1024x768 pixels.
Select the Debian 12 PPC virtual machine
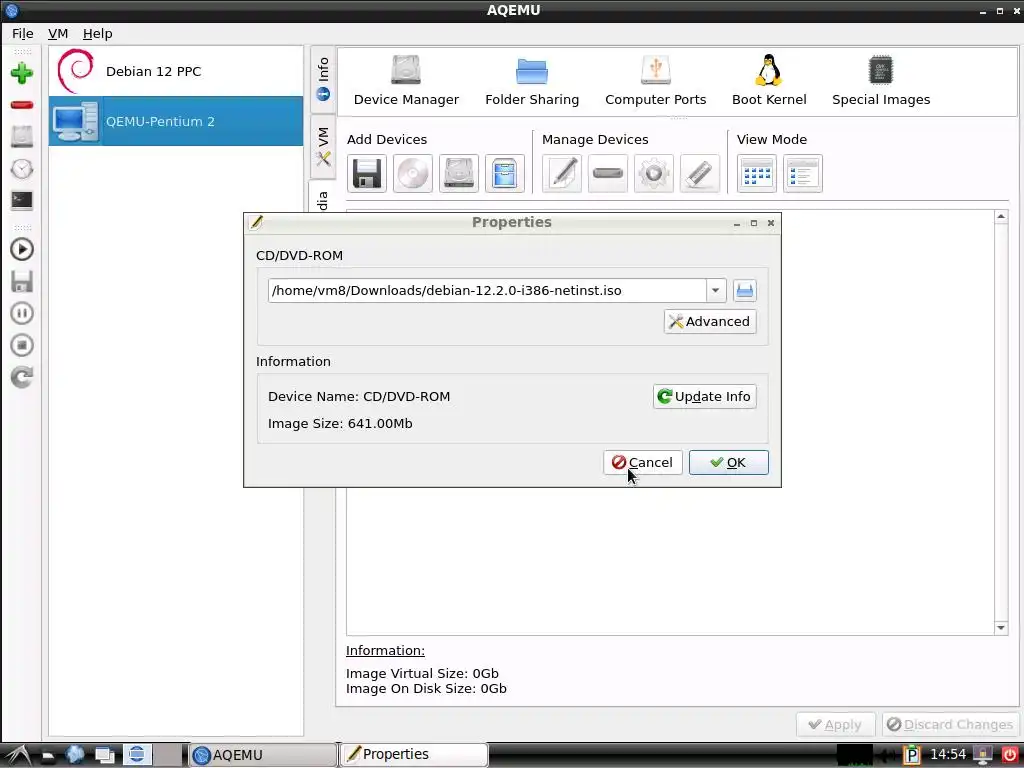coord(176,71)
